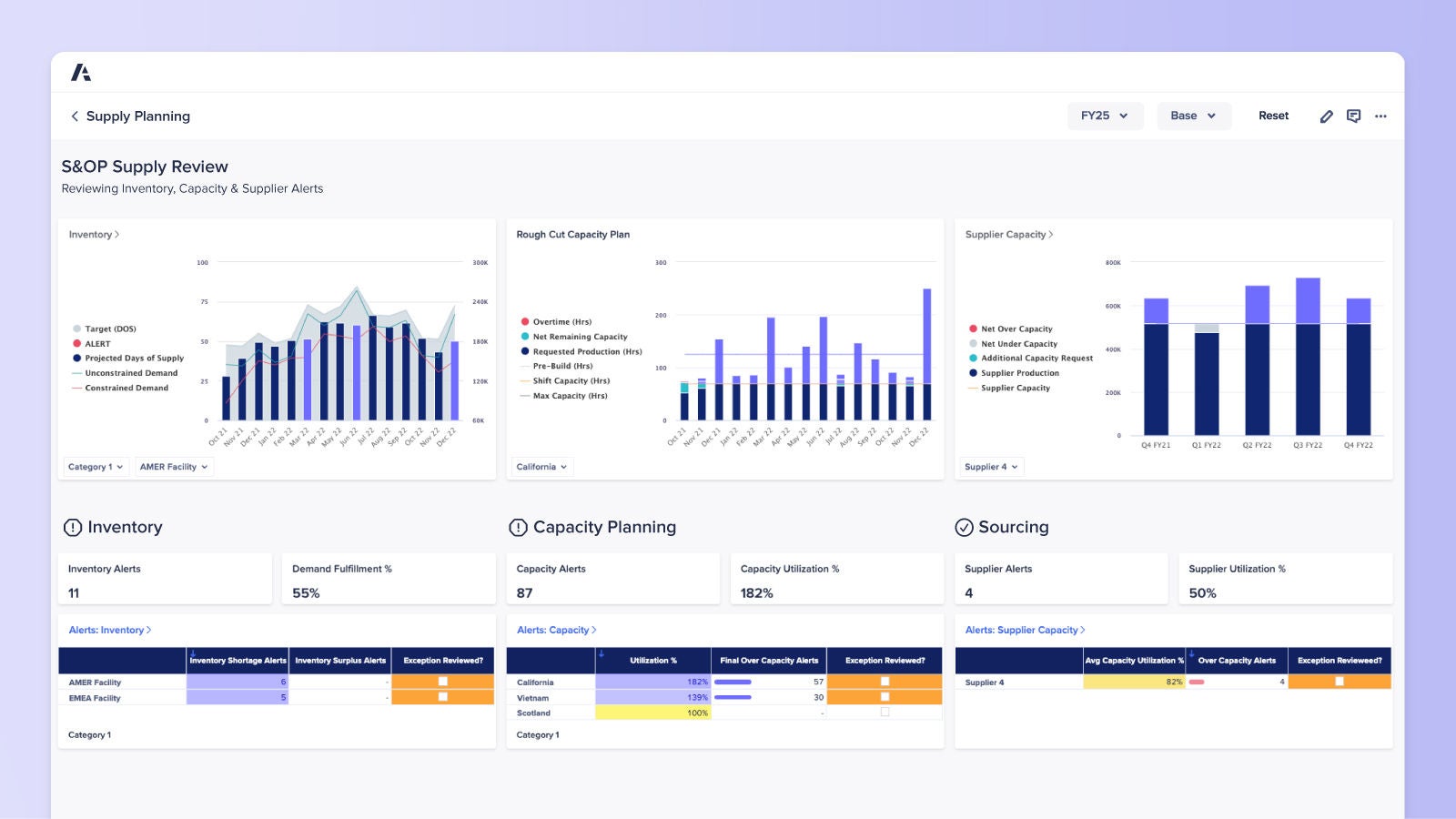This screenshot has height=819, width=1456.
Task: Click the Anaplan logo at top left
Action: [x=81, y=71]
